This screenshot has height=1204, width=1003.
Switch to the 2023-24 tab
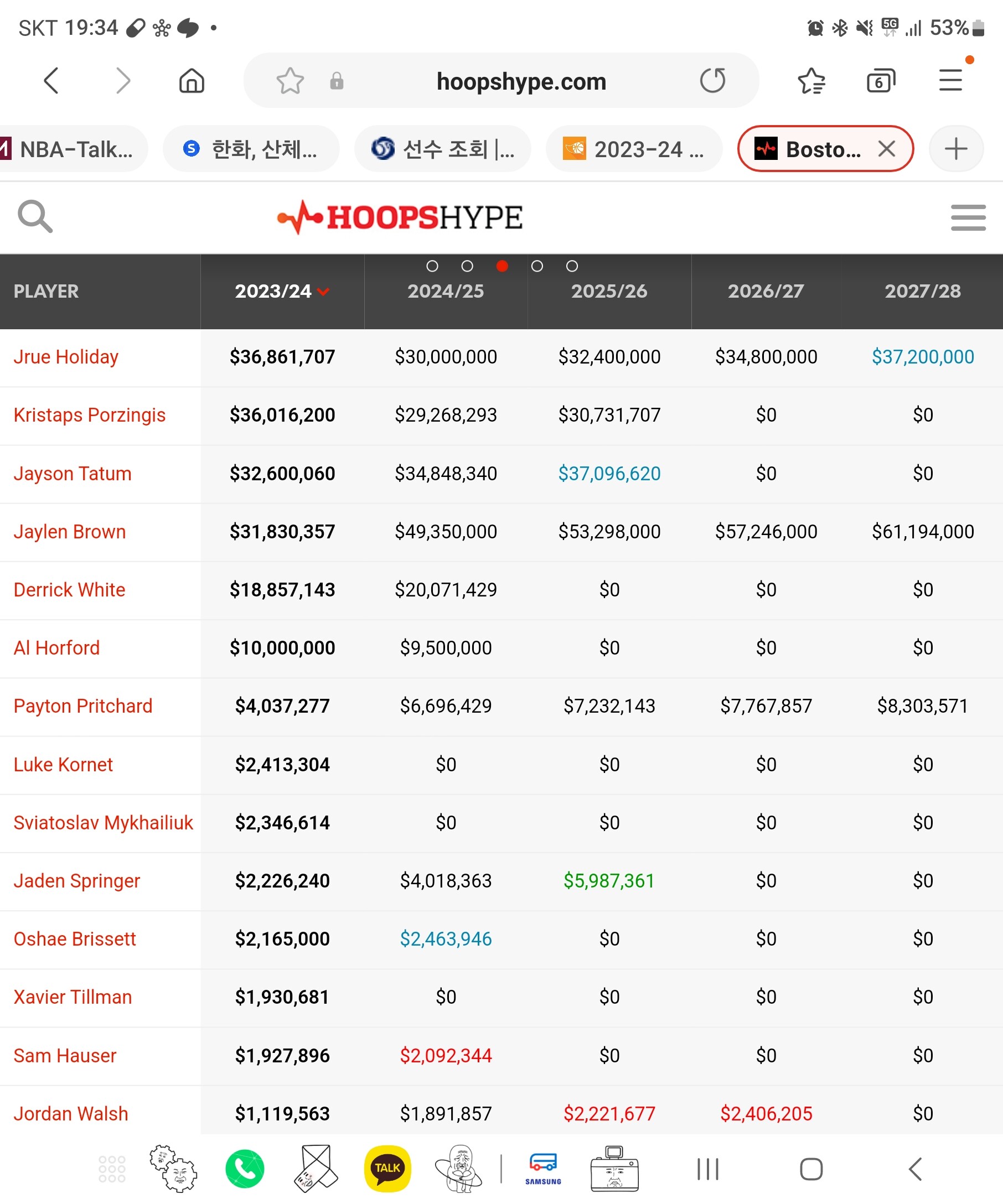pyautogui.click(x=633, y=149)
